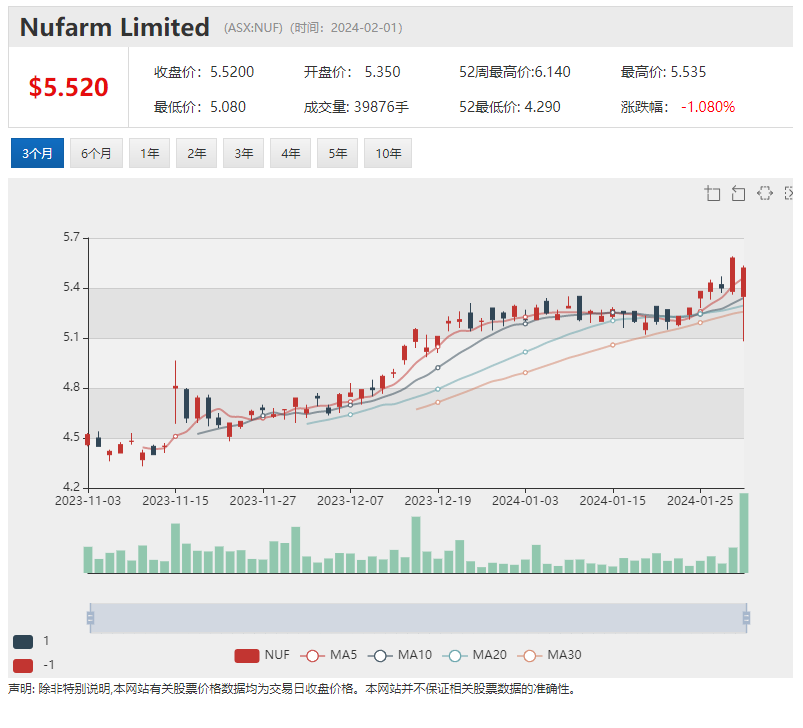The image size is (803, 728).
Task: Click the 成交量: 39876手 value
Action: 356,107
